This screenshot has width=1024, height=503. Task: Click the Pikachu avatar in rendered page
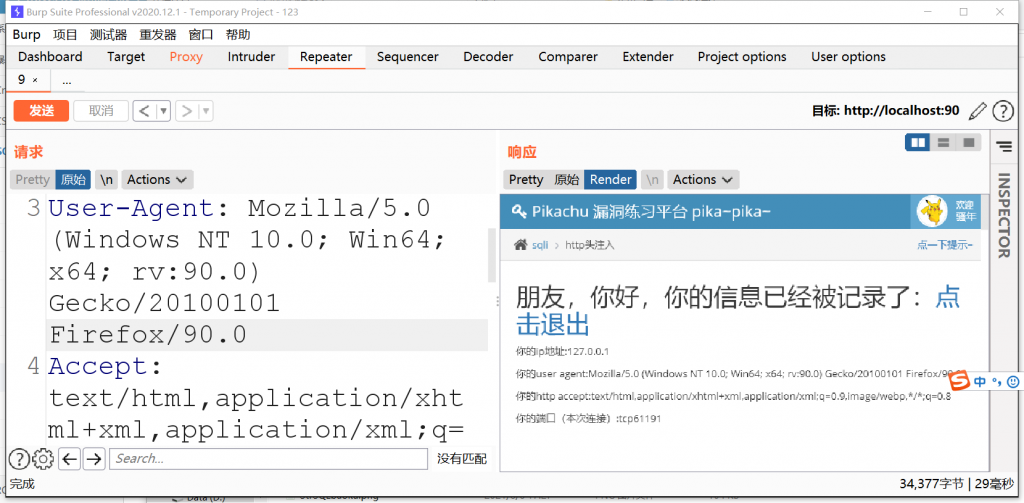tap(931, 211)
